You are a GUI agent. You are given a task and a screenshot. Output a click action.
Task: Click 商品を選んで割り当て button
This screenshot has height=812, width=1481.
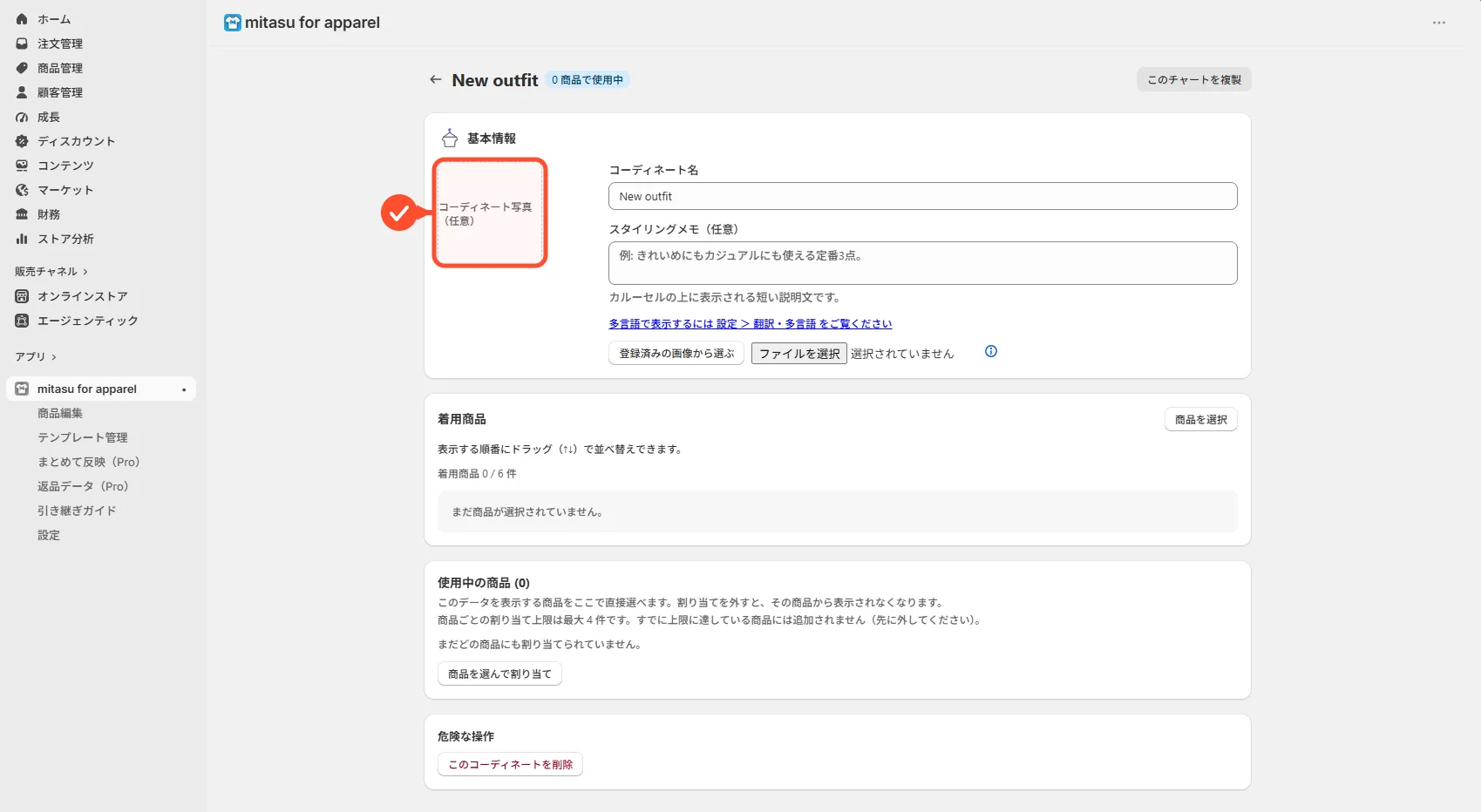click(x=499, y=673)
